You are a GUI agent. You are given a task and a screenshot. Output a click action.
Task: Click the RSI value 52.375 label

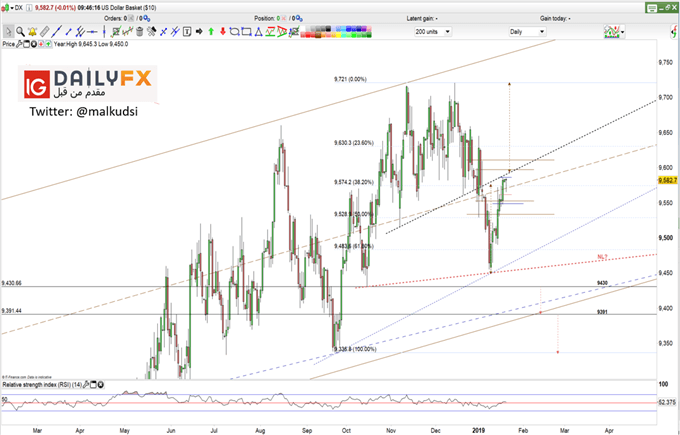click(x=667, y=402)
